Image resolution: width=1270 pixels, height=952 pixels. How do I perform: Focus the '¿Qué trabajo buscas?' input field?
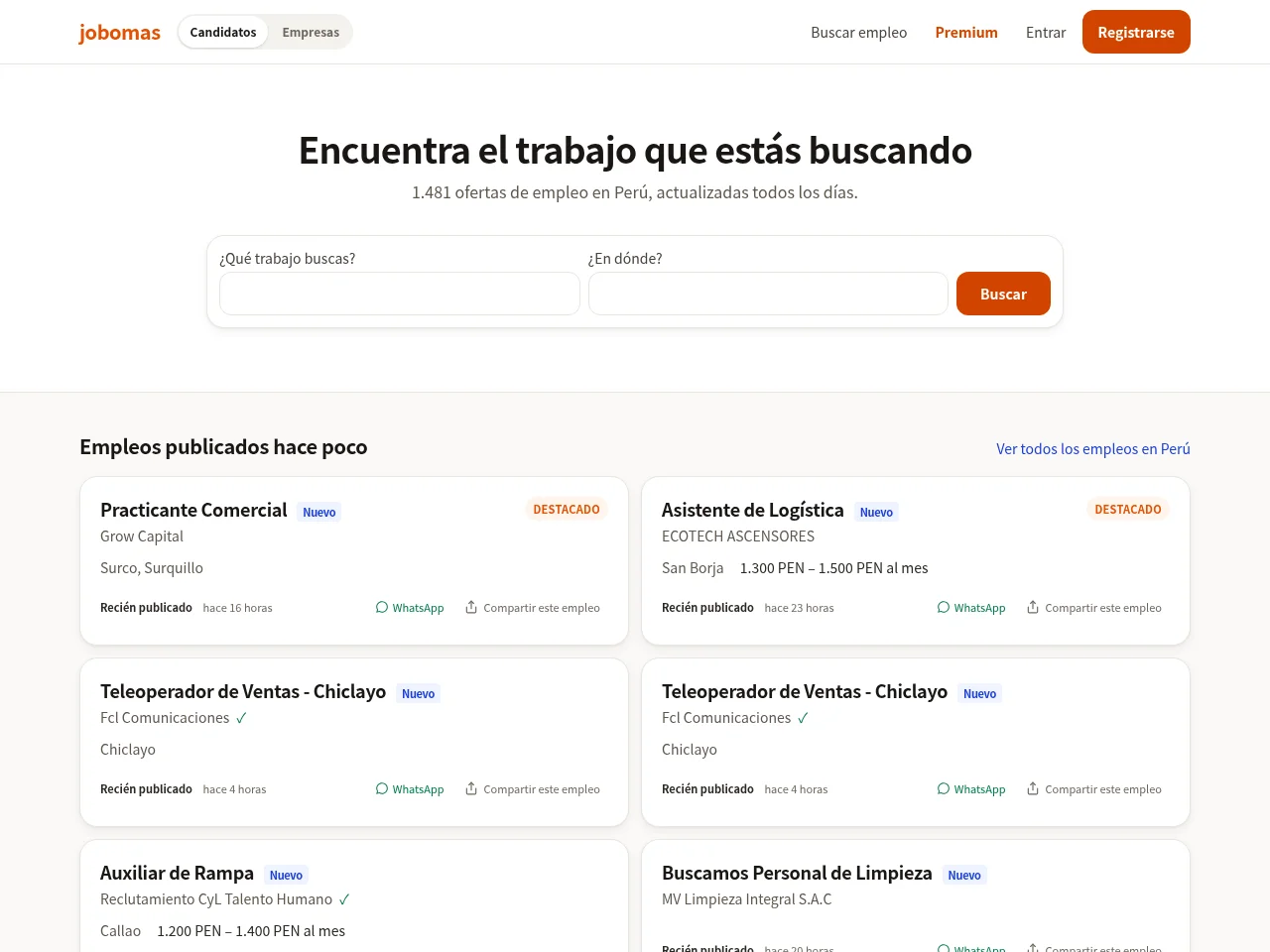click(400, 294)
